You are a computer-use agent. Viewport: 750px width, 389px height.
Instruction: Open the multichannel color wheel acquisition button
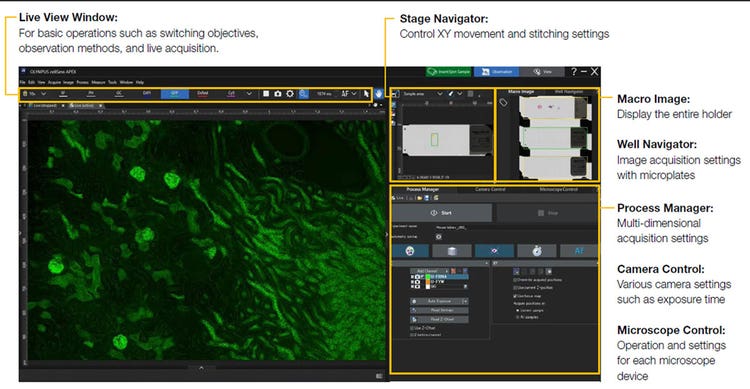pyautogui.click(x=410, y=251)
